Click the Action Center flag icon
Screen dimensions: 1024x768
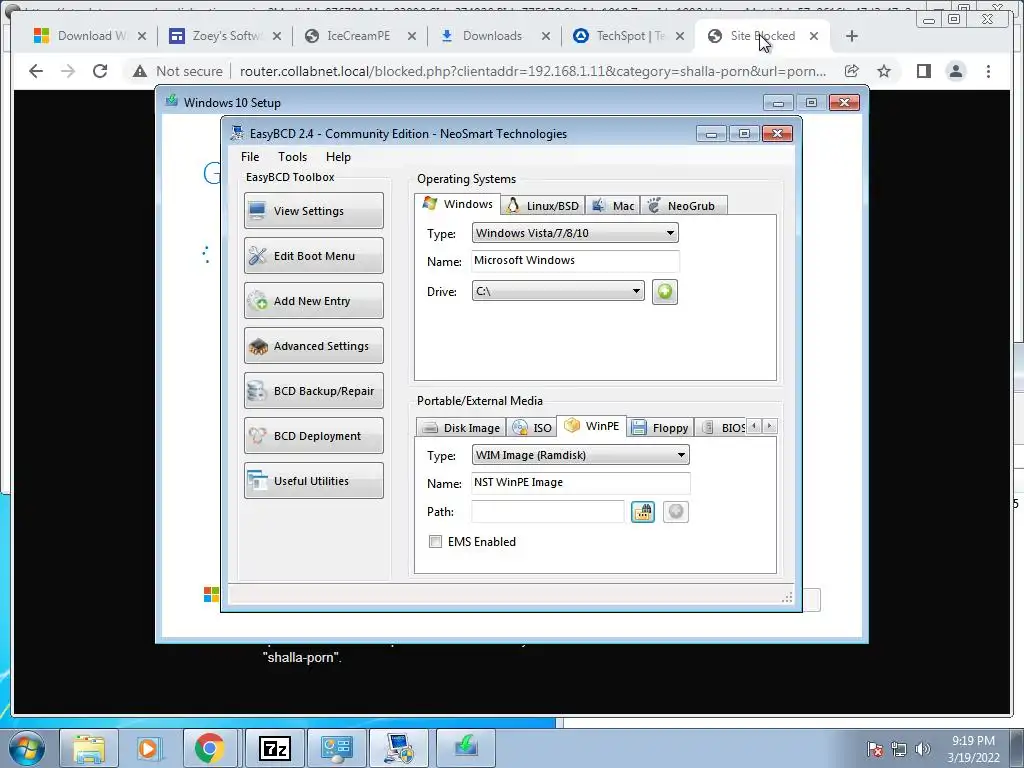pos(875,749)
